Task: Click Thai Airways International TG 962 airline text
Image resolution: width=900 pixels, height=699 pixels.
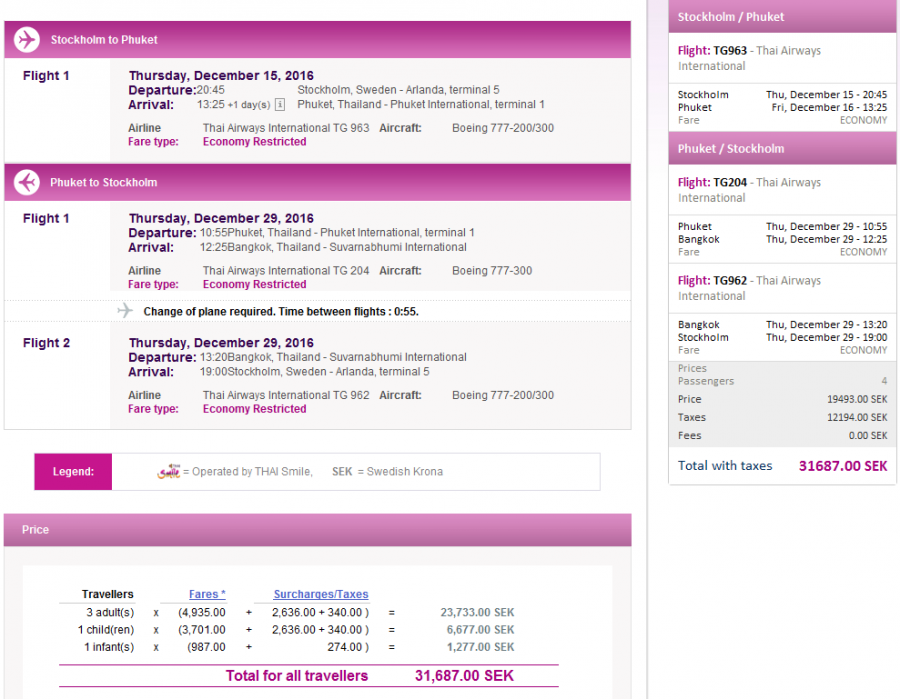Action: (286, 395)
